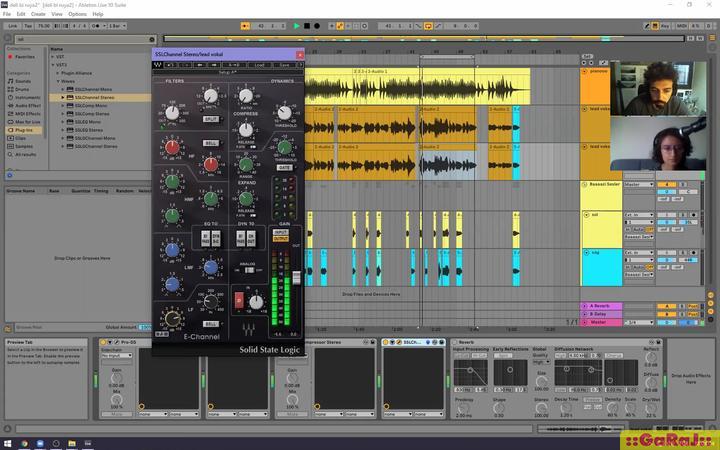Open the Audio Effects category
720x450 pixels.
tap(24, 106)
